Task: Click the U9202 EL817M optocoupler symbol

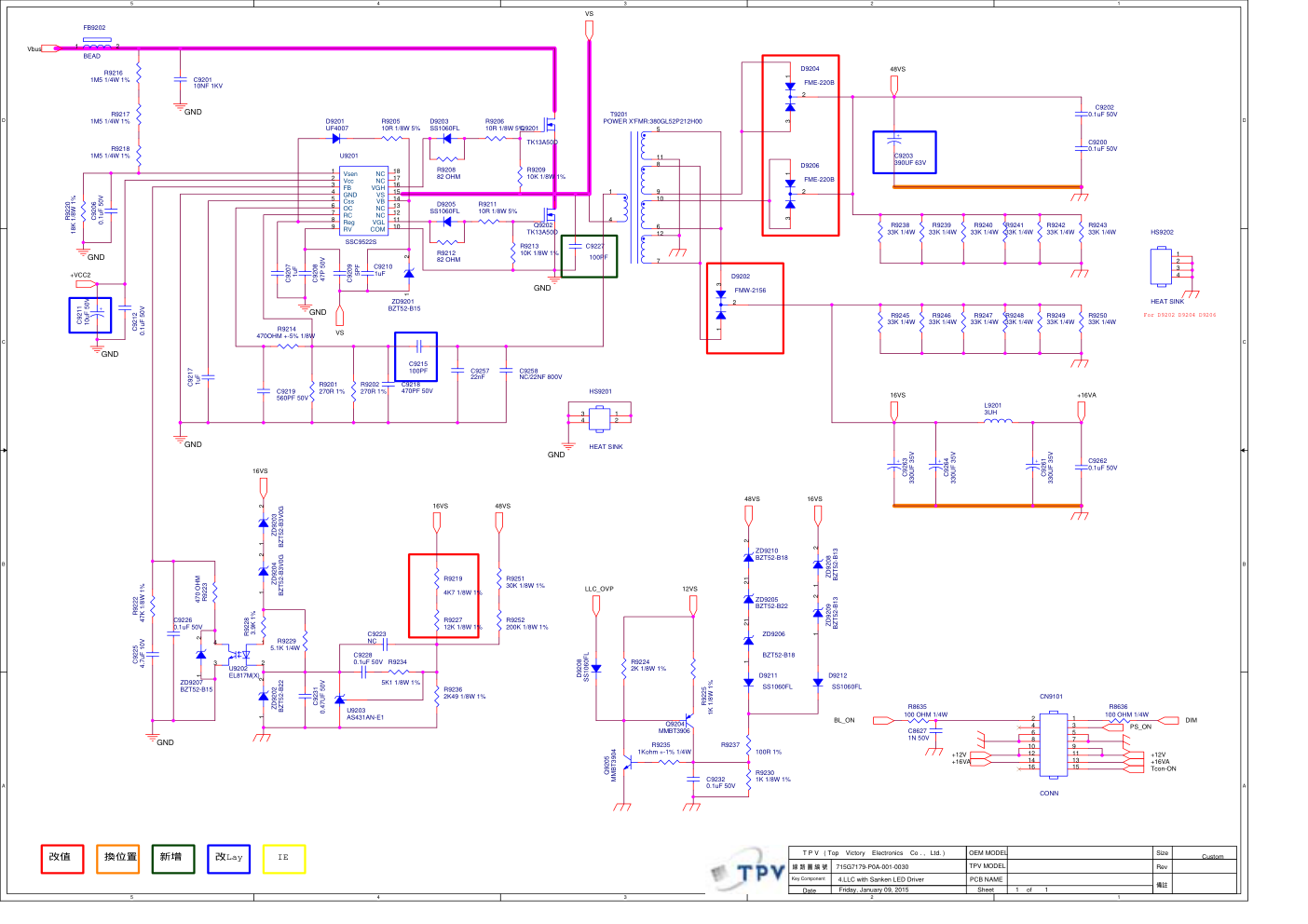Action: (x=239, y=654)
